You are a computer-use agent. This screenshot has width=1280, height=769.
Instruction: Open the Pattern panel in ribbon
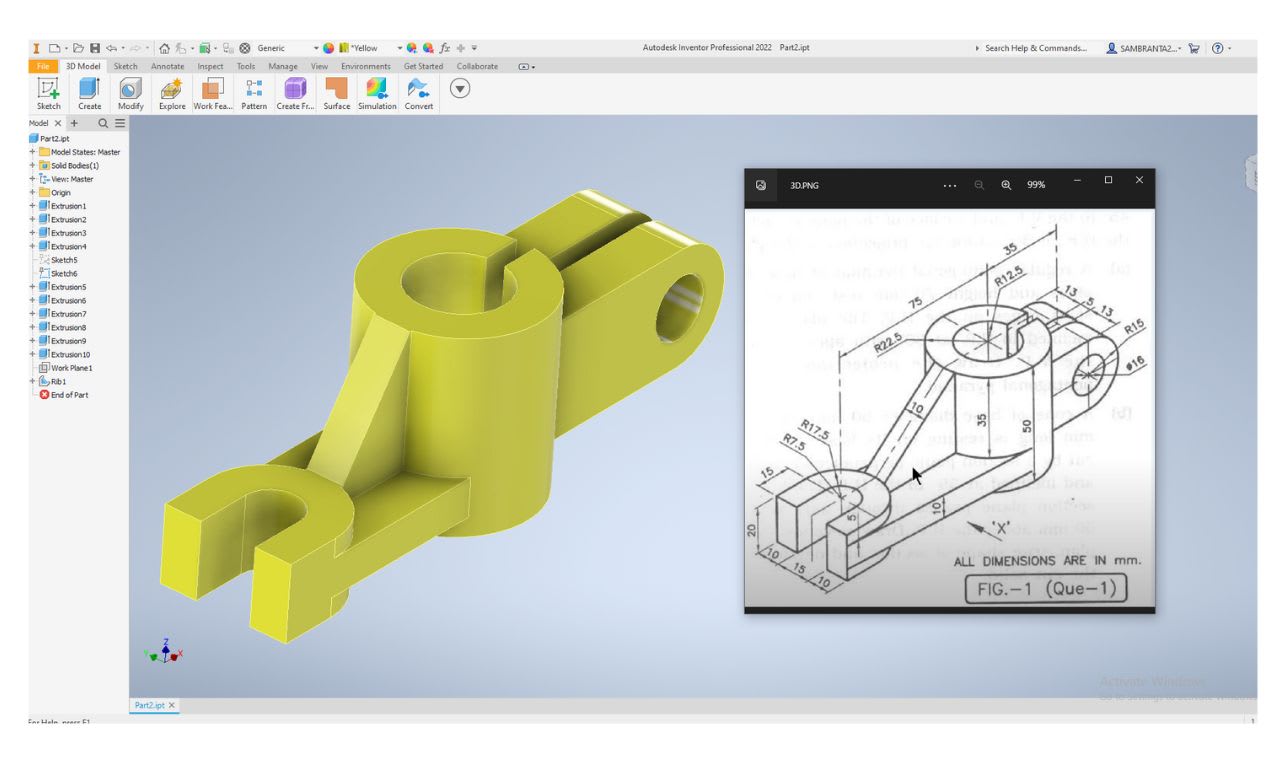coord(254,93)
